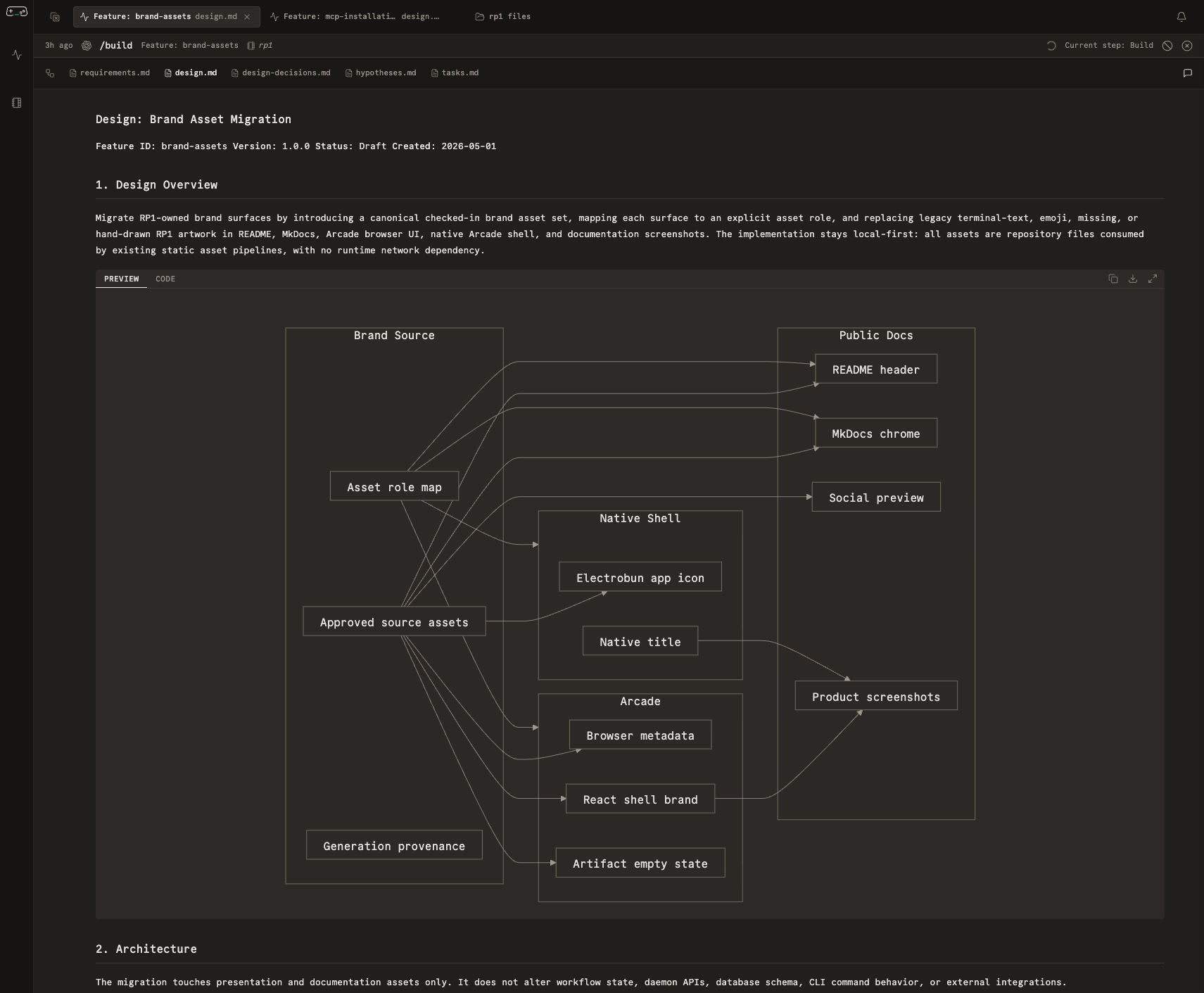Download the diagram
This screenshot has height=993, width=1204.
pyautogui.click(x=1133, y=279)
